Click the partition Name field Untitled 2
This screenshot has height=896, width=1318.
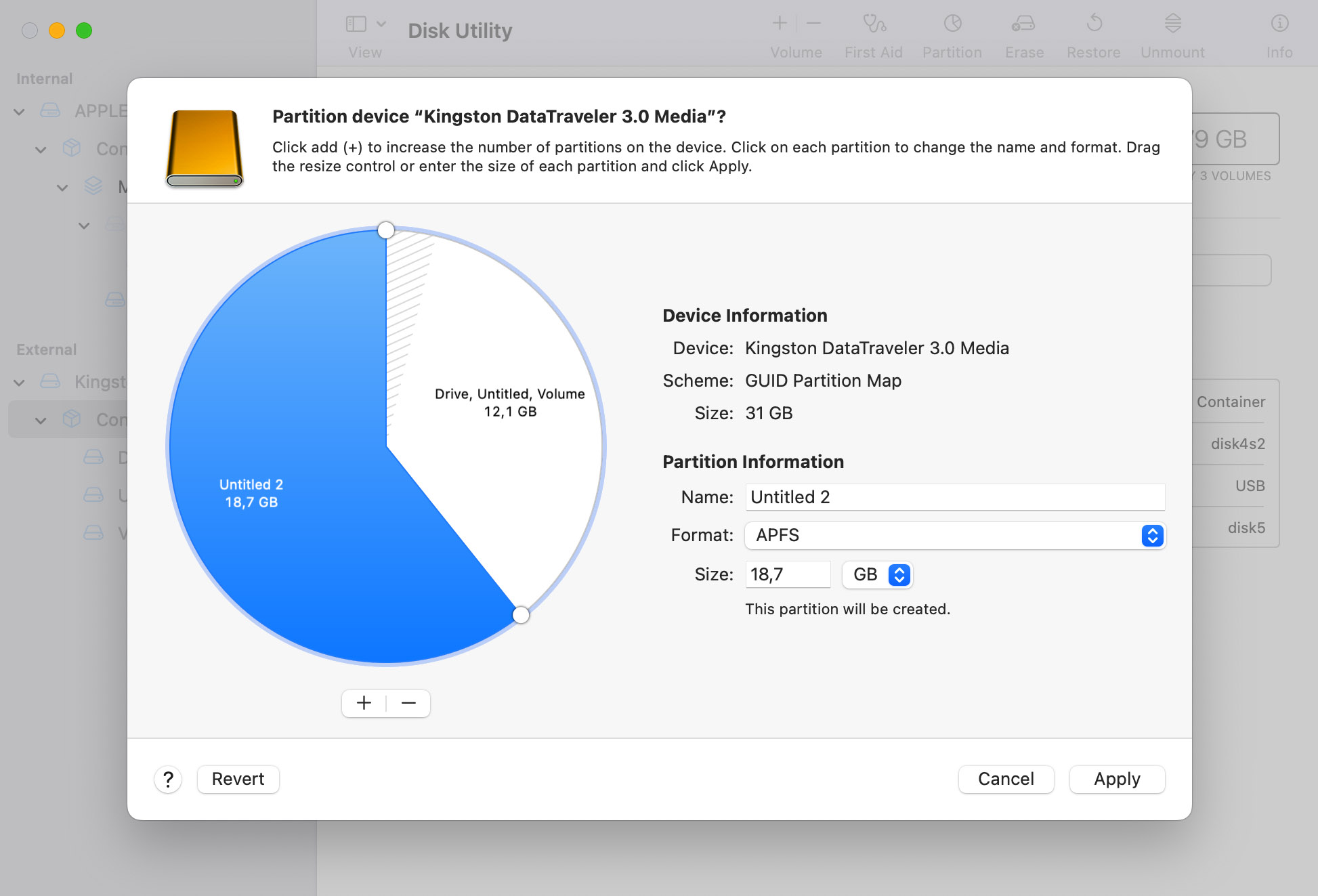click(955, 498)
